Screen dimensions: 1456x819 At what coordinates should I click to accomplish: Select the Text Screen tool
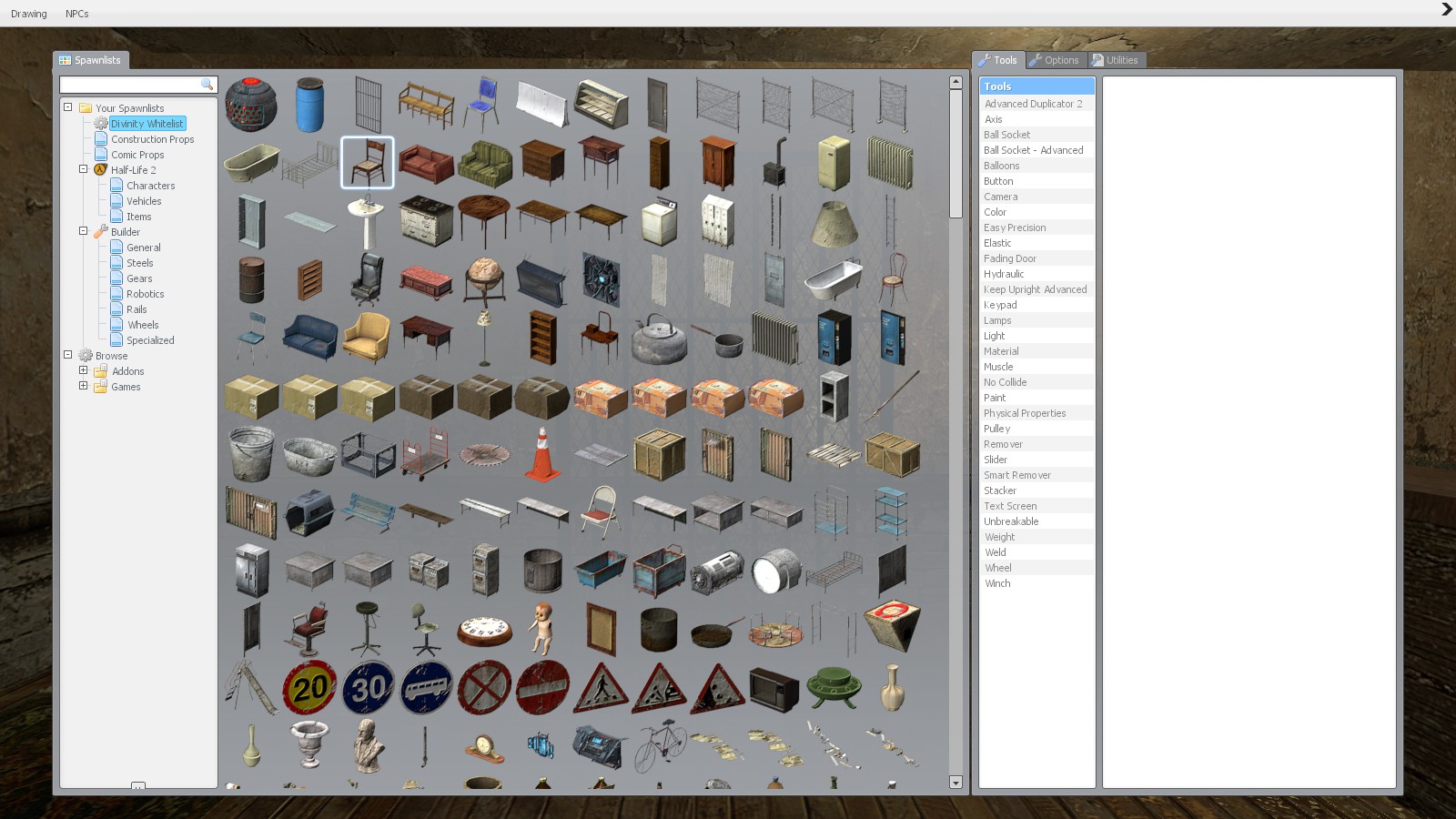coord(1036,506)
